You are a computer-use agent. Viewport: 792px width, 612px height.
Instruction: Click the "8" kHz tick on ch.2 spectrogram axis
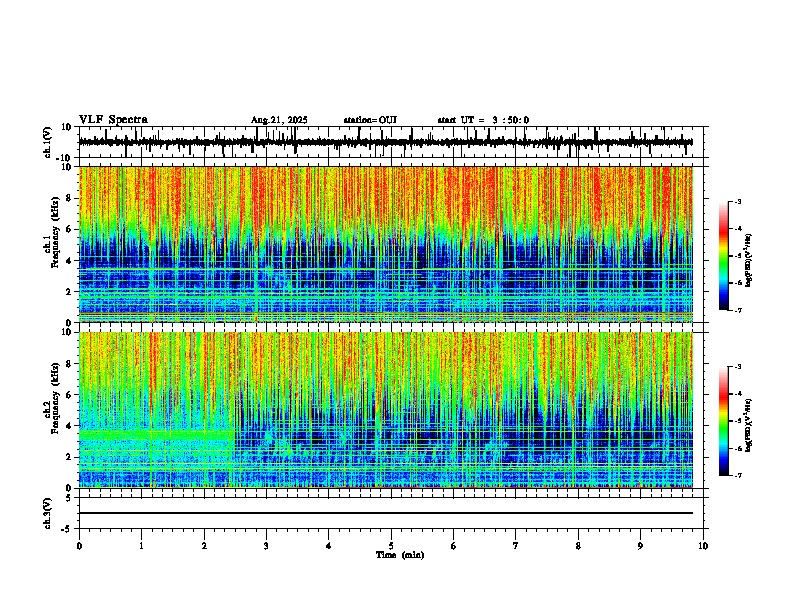[x=70, y=363]
